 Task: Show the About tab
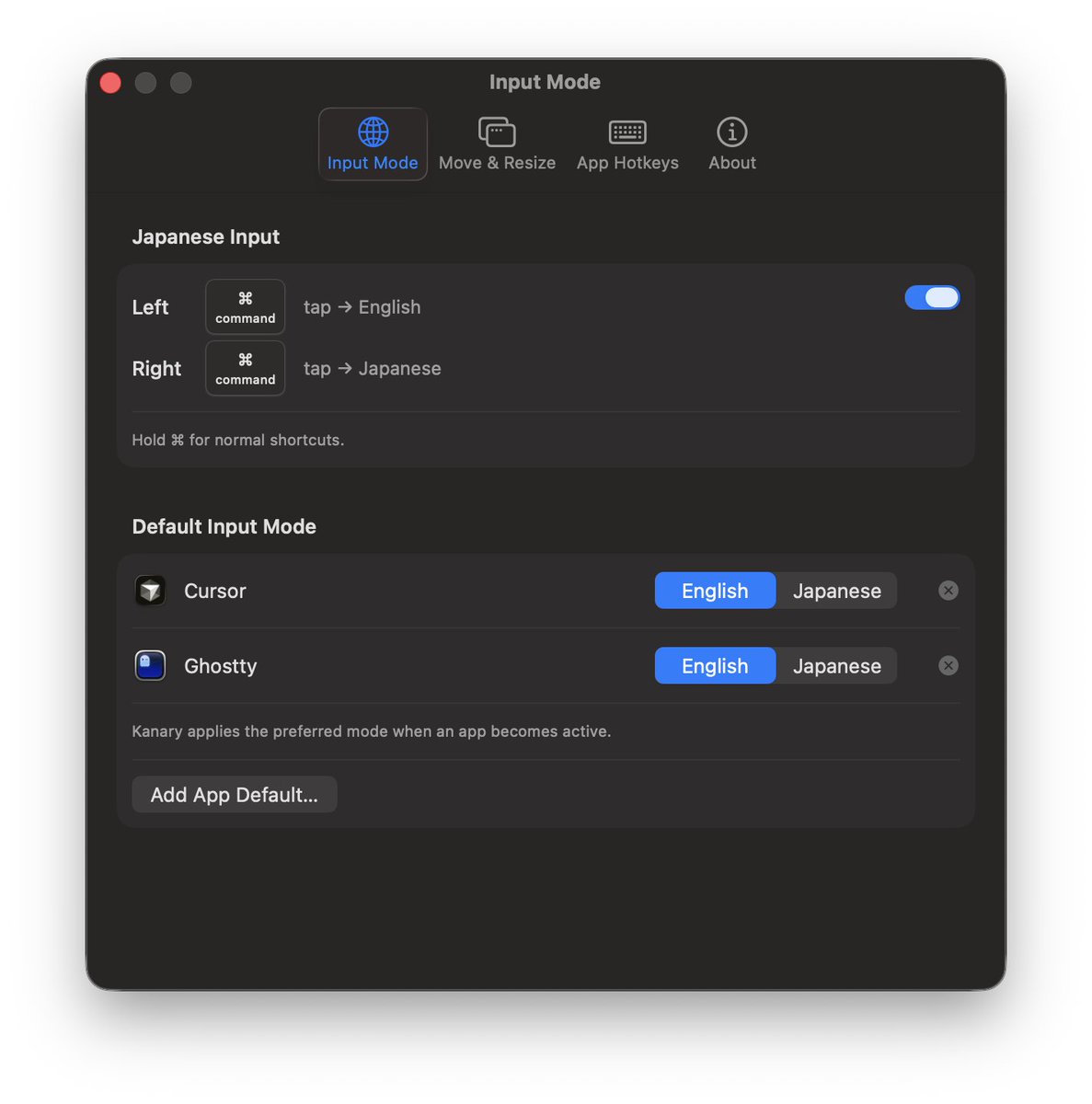tap(732, 144)
